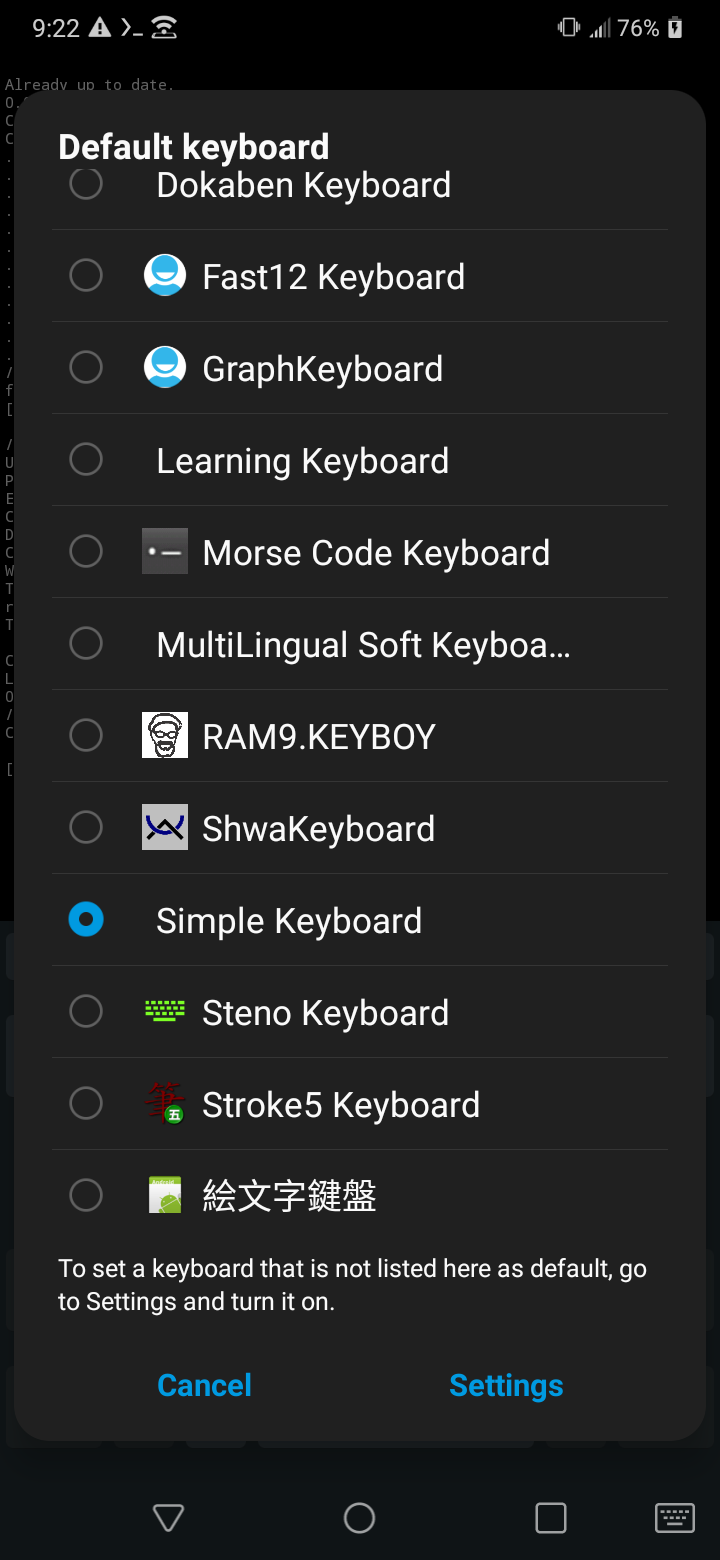This screenshot has height=1560, width=720.
Task: Select the Stroke5 Keyboard radio button
Action: click(x=86, y=1103)
